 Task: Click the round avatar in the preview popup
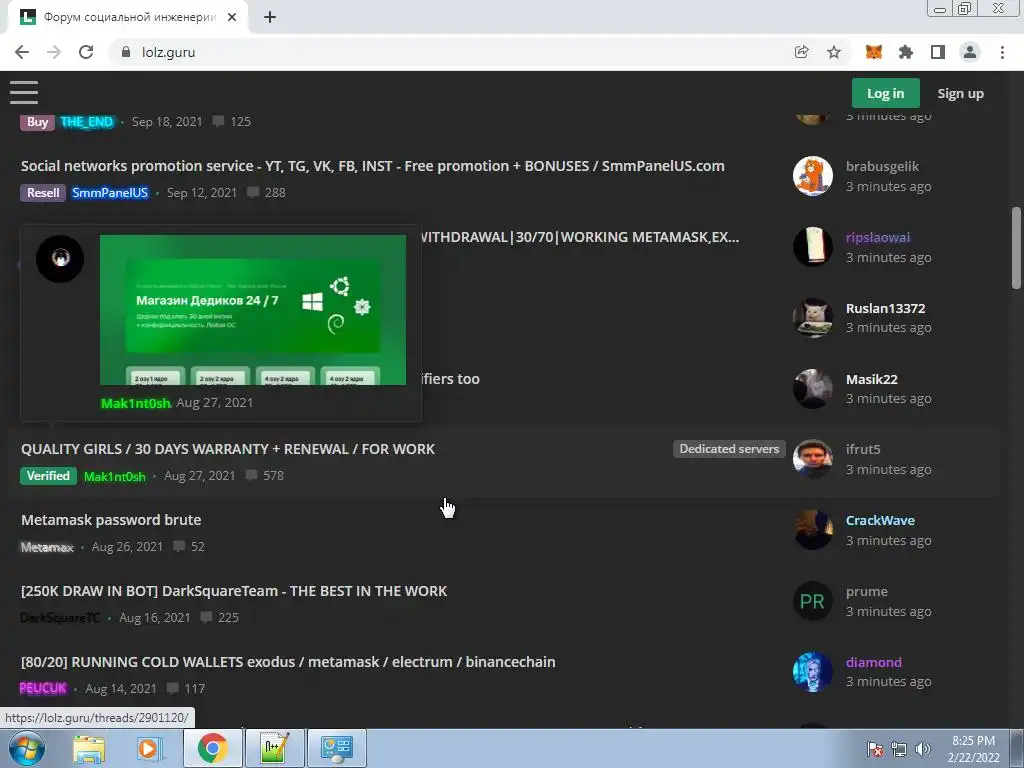pos(60,259)
